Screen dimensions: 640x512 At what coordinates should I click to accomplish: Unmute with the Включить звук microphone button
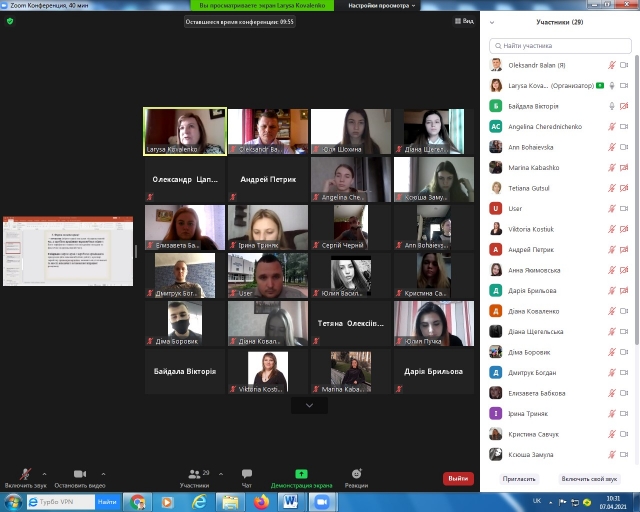pyautogui.click(x=25, y=474)
